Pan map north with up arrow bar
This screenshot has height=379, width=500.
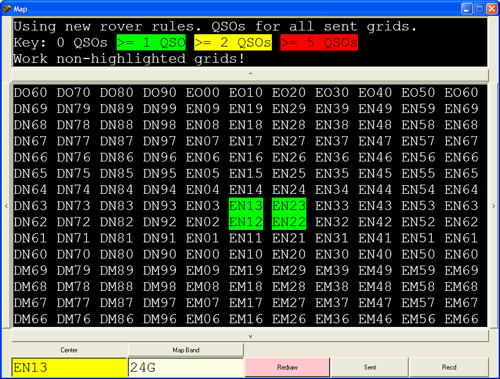click(x=250, y=74)
